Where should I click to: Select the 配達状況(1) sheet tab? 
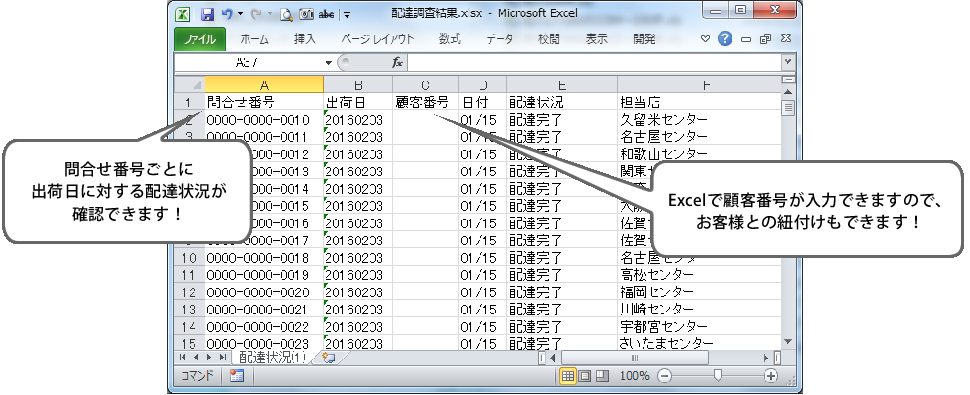[x=273, y=358]
